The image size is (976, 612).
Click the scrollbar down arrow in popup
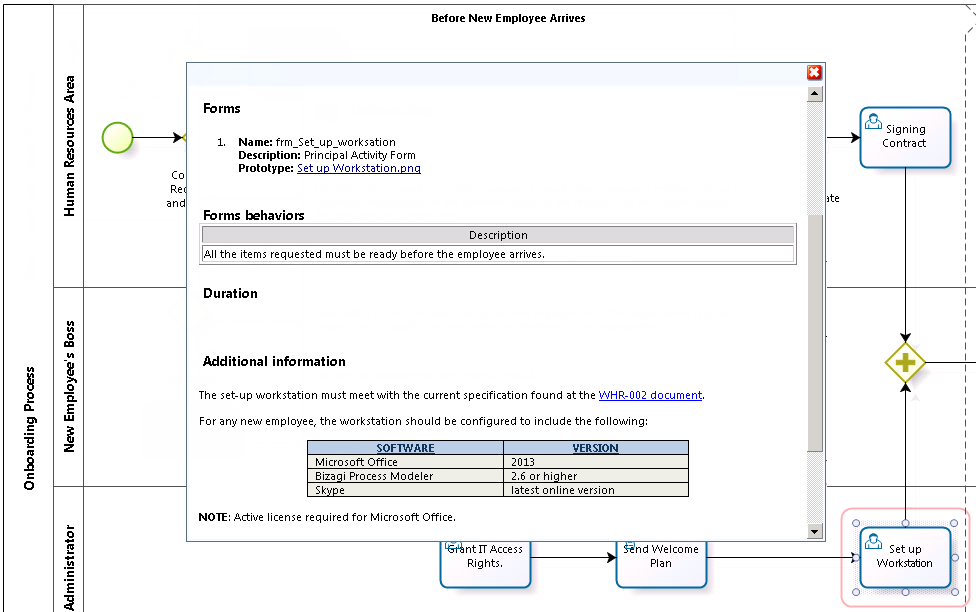tap(815, 531)
